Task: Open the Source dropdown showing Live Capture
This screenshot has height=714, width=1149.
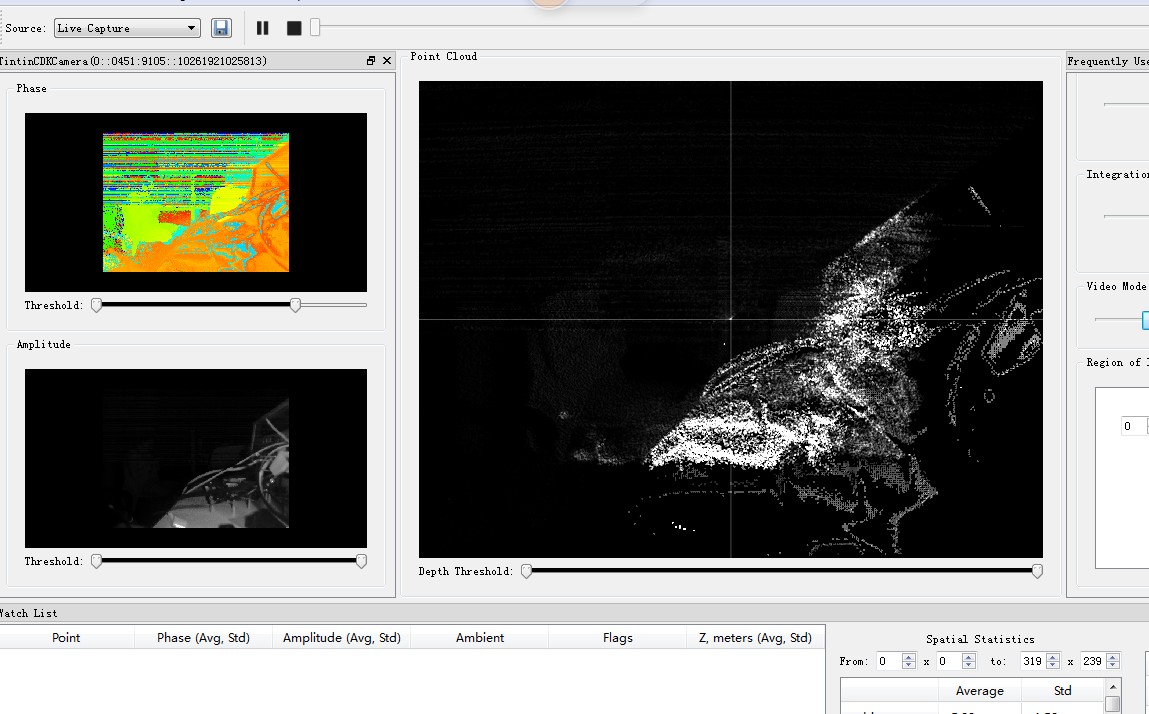Action: (126, 28)
